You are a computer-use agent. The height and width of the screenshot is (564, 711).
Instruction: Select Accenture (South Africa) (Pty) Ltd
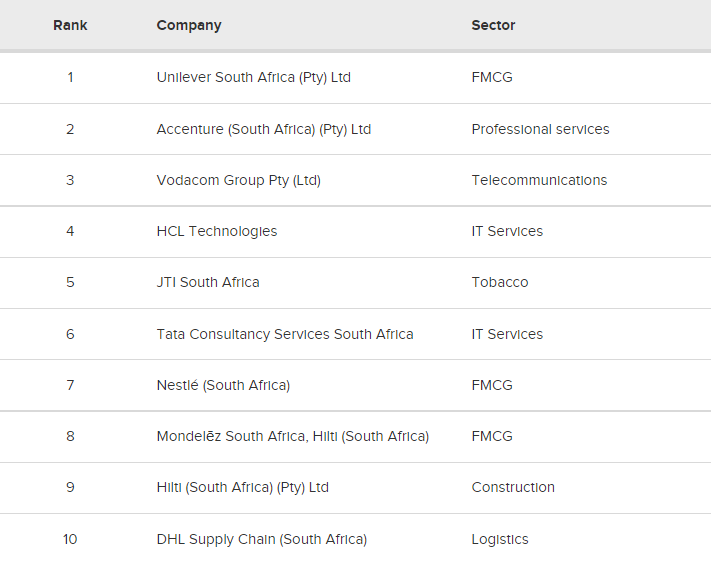point(263,130)
